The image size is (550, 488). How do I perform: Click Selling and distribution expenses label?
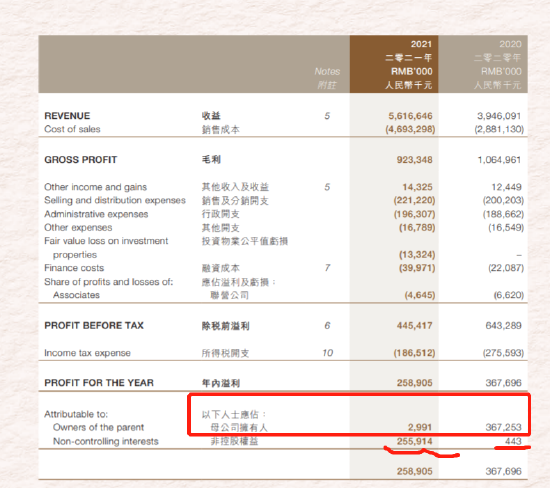point(115,200)
